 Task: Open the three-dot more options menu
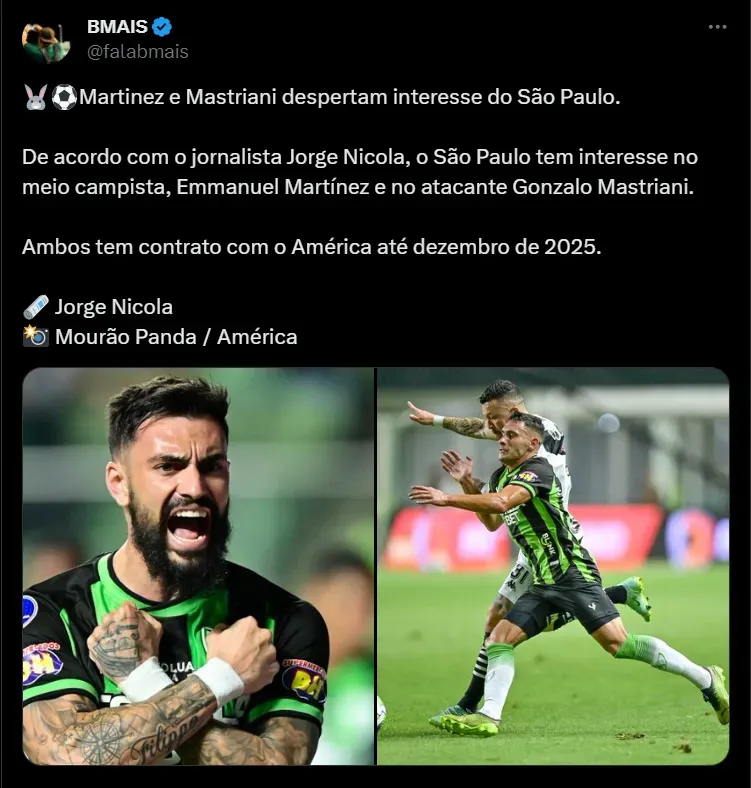point(717,27)
